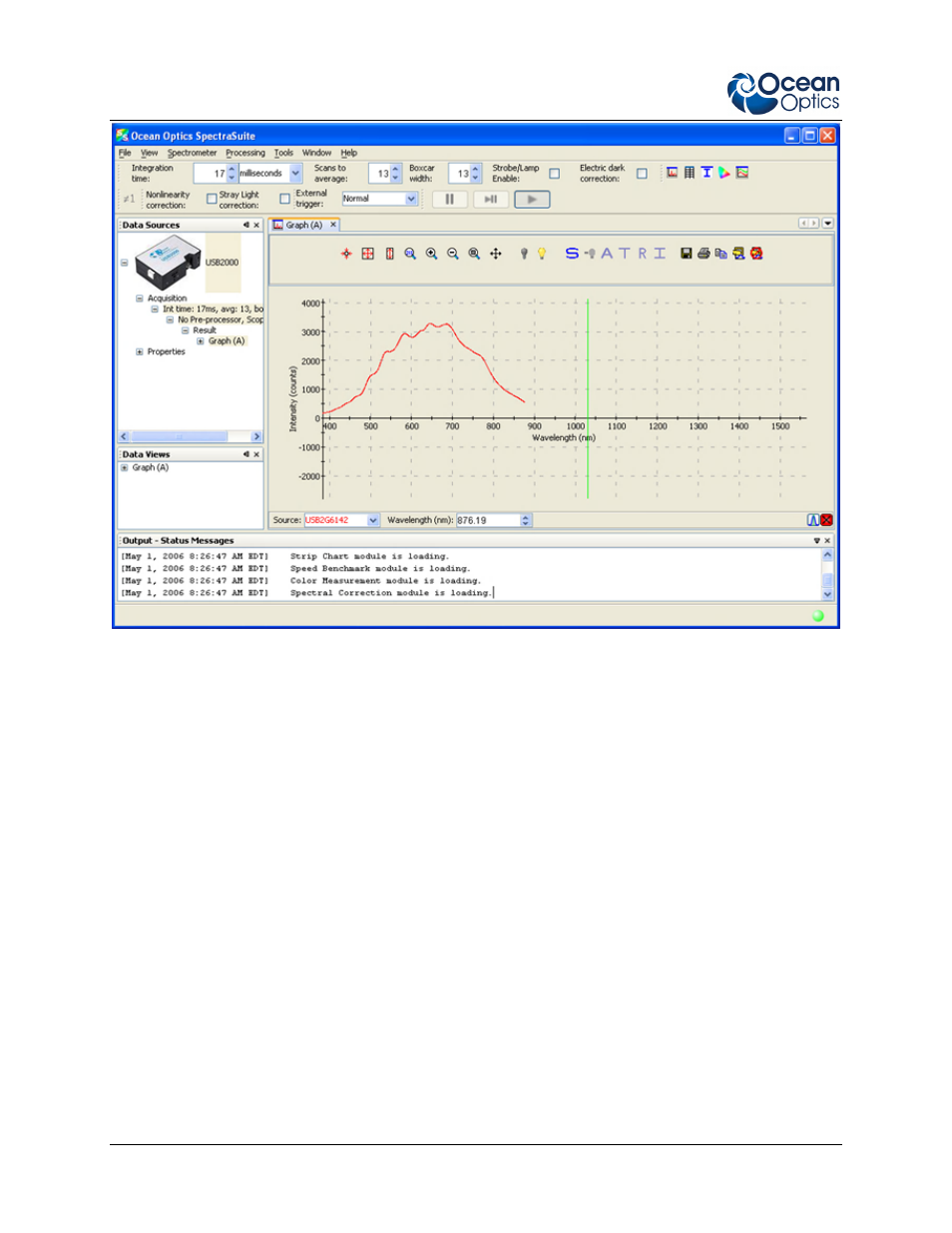952x1233 pixels.
Task: Click scope-minus-dark bulb icon
Action: pyautogui.click(x=590, y=254)
